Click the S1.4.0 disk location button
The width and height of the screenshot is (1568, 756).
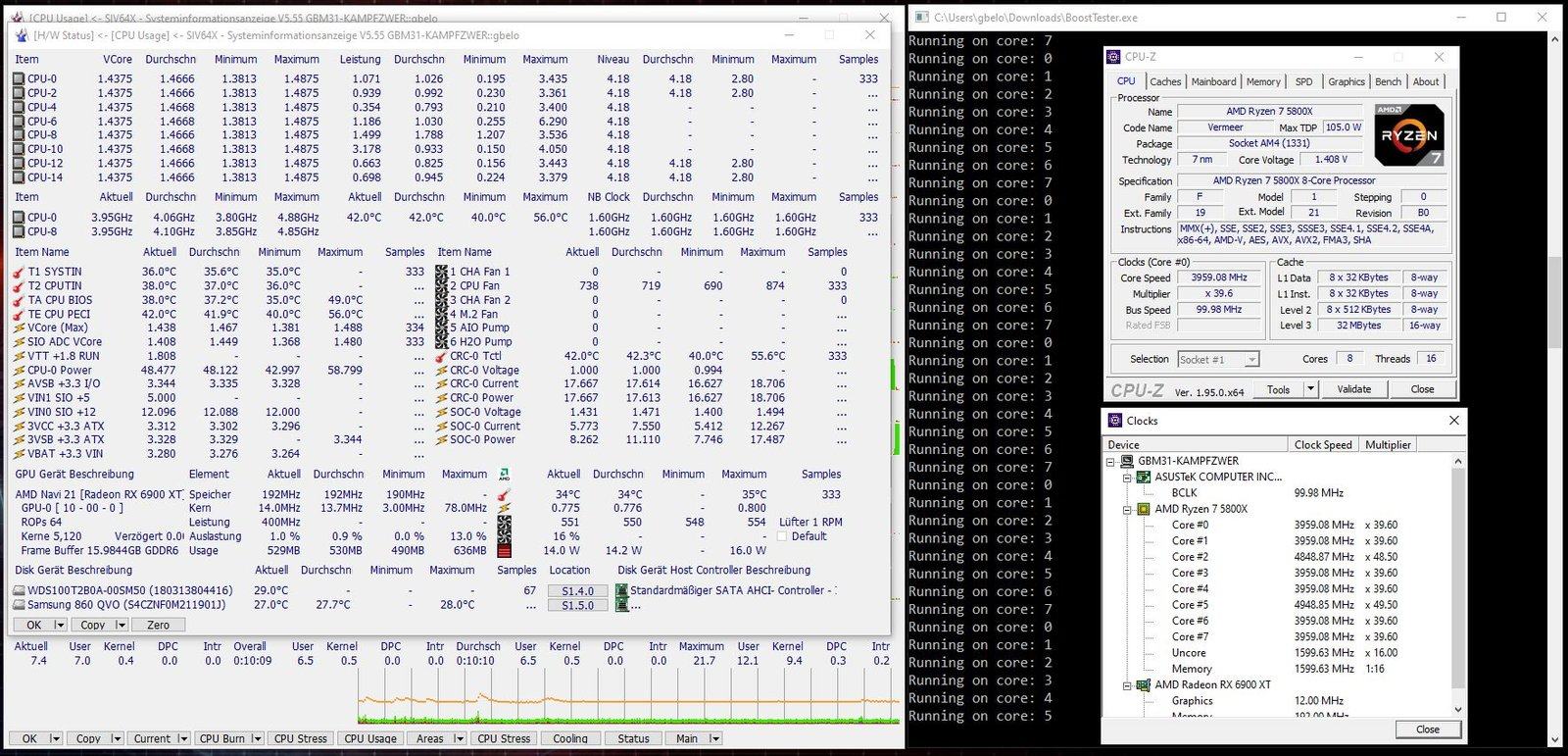tap(577, 591)
